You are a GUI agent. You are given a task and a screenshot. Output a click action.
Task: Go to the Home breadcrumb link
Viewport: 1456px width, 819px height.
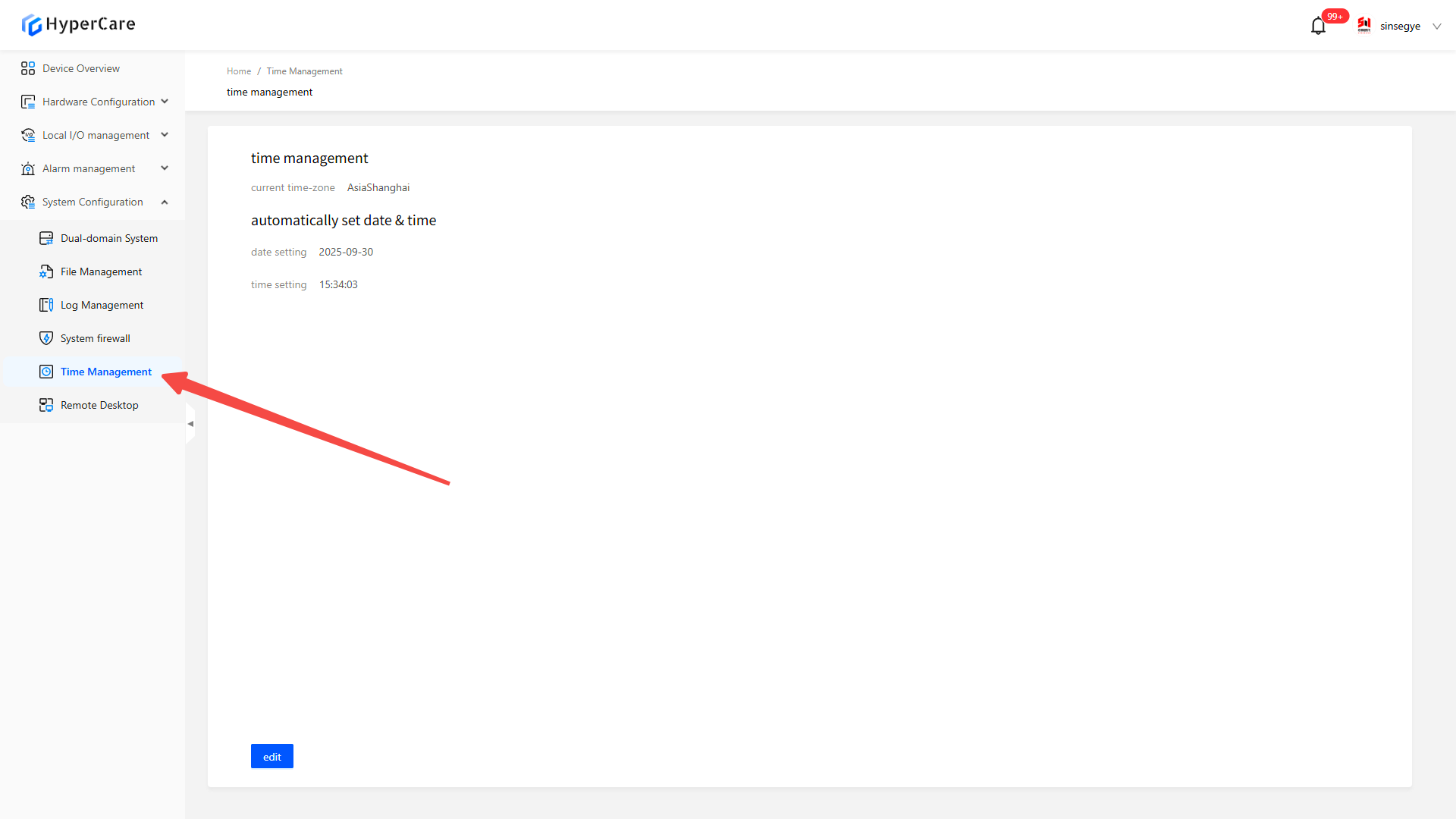[x=238, y=71]
